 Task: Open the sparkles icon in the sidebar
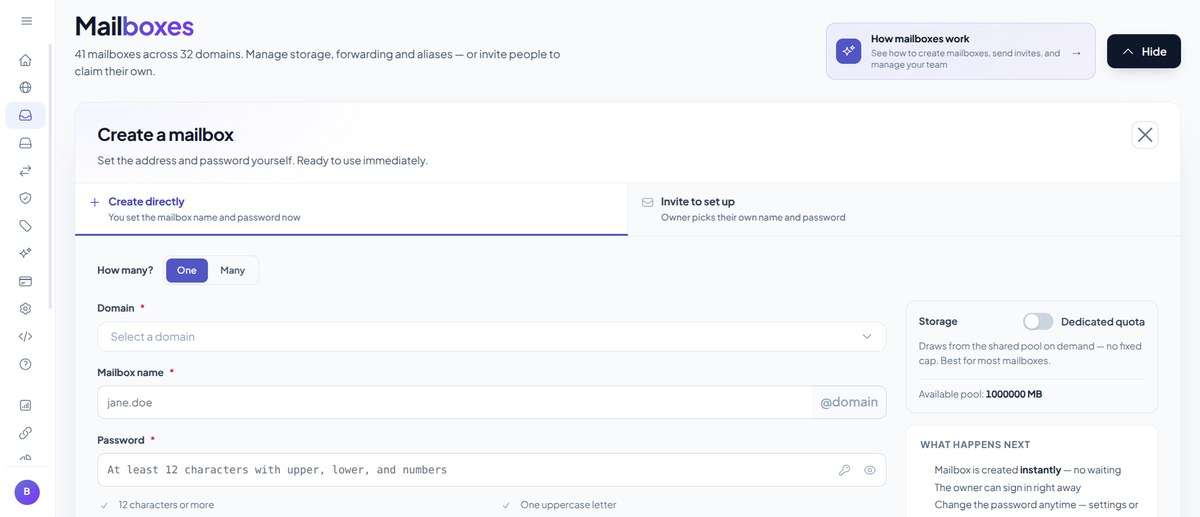[x=26, y=253]
